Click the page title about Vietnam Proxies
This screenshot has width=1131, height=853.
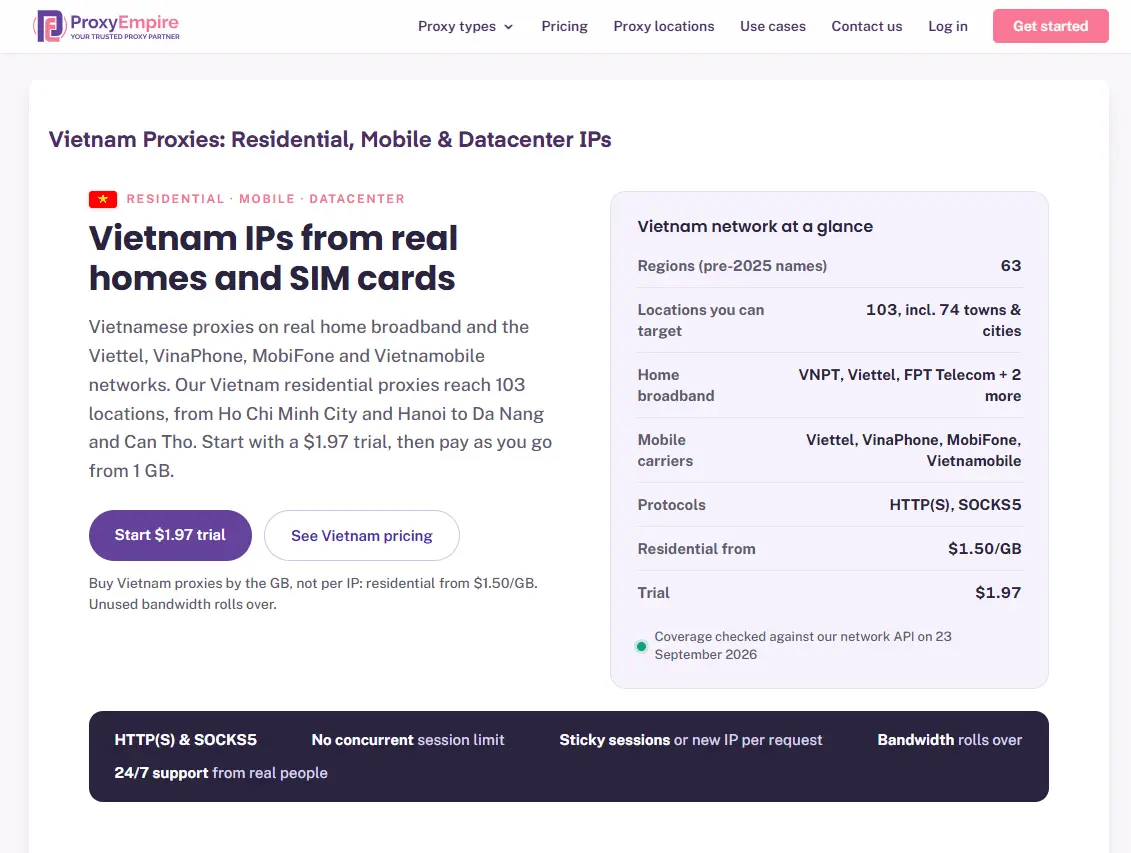coord(330,139)
